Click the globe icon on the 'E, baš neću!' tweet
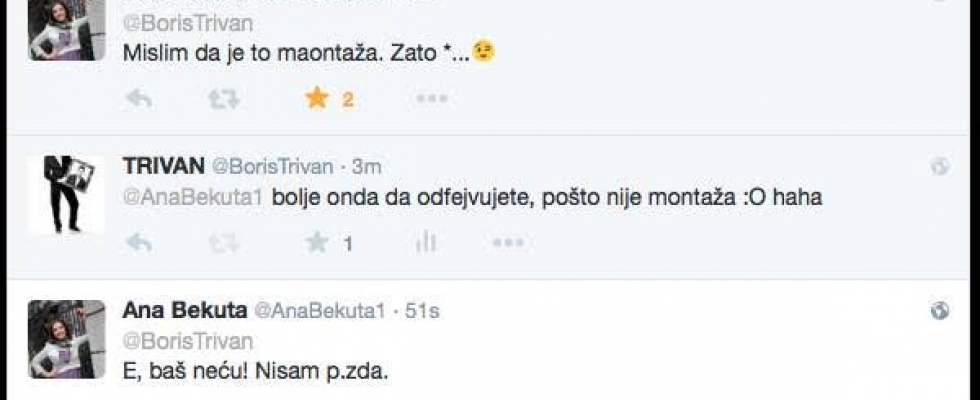980x400 pixels. tap(940, 311)
